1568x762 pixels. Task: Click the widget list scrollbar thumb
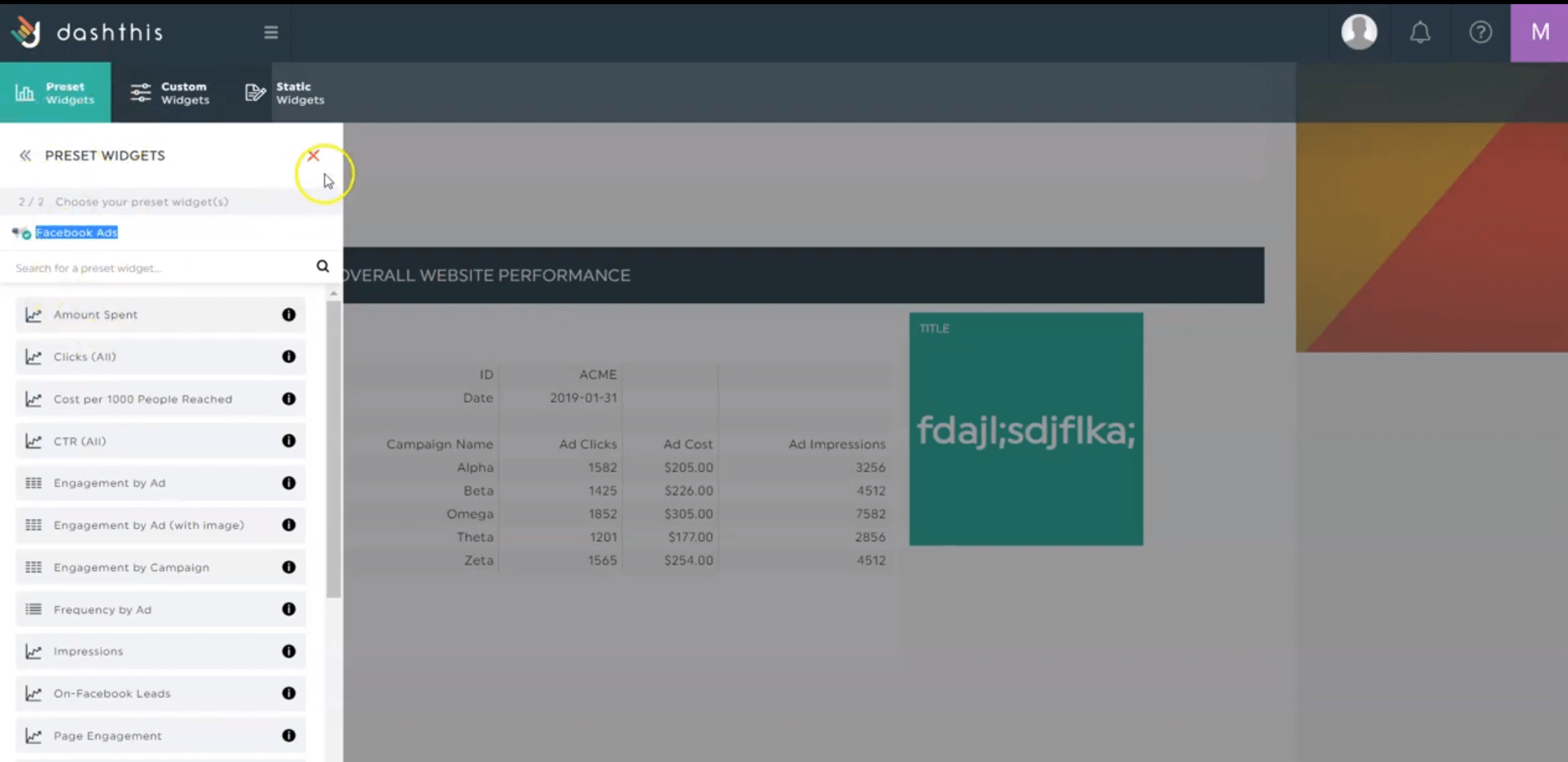333,449
